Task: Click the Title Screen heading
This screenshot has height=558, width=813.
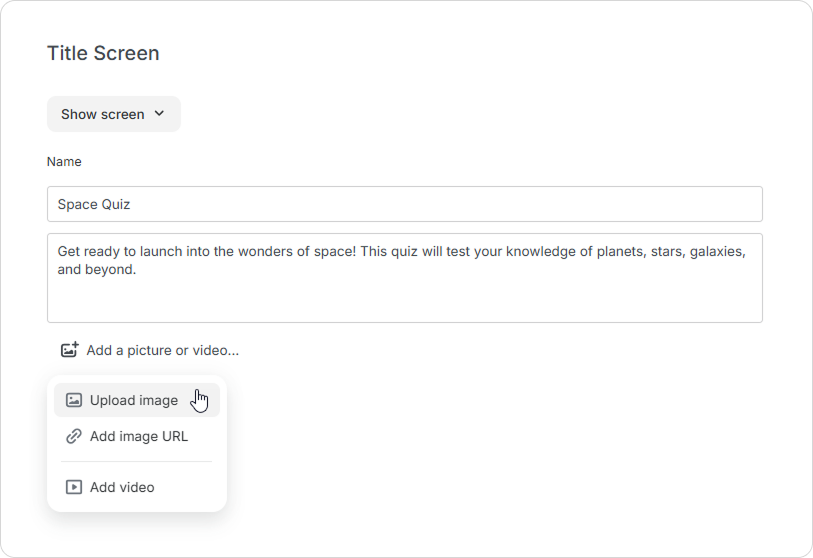Action: tap(103, 53)
